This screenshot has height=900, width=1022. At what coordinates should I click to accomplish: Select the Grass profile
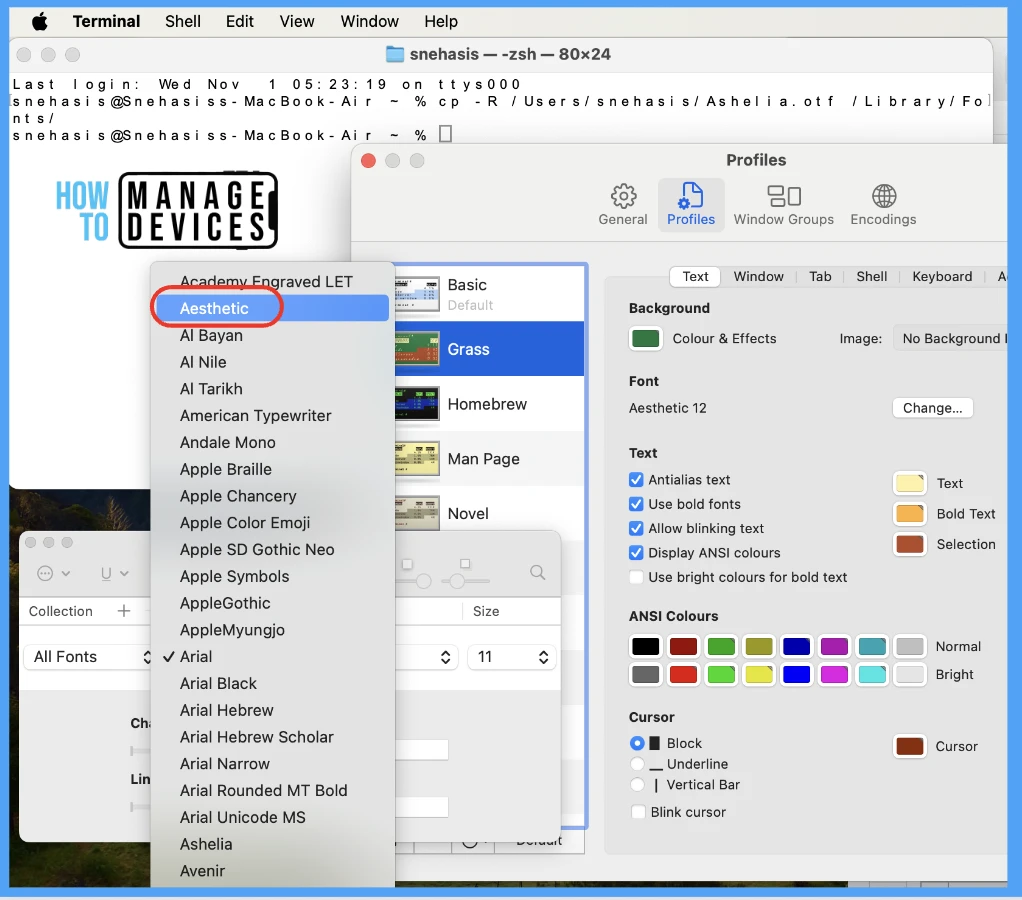point(489,349)
